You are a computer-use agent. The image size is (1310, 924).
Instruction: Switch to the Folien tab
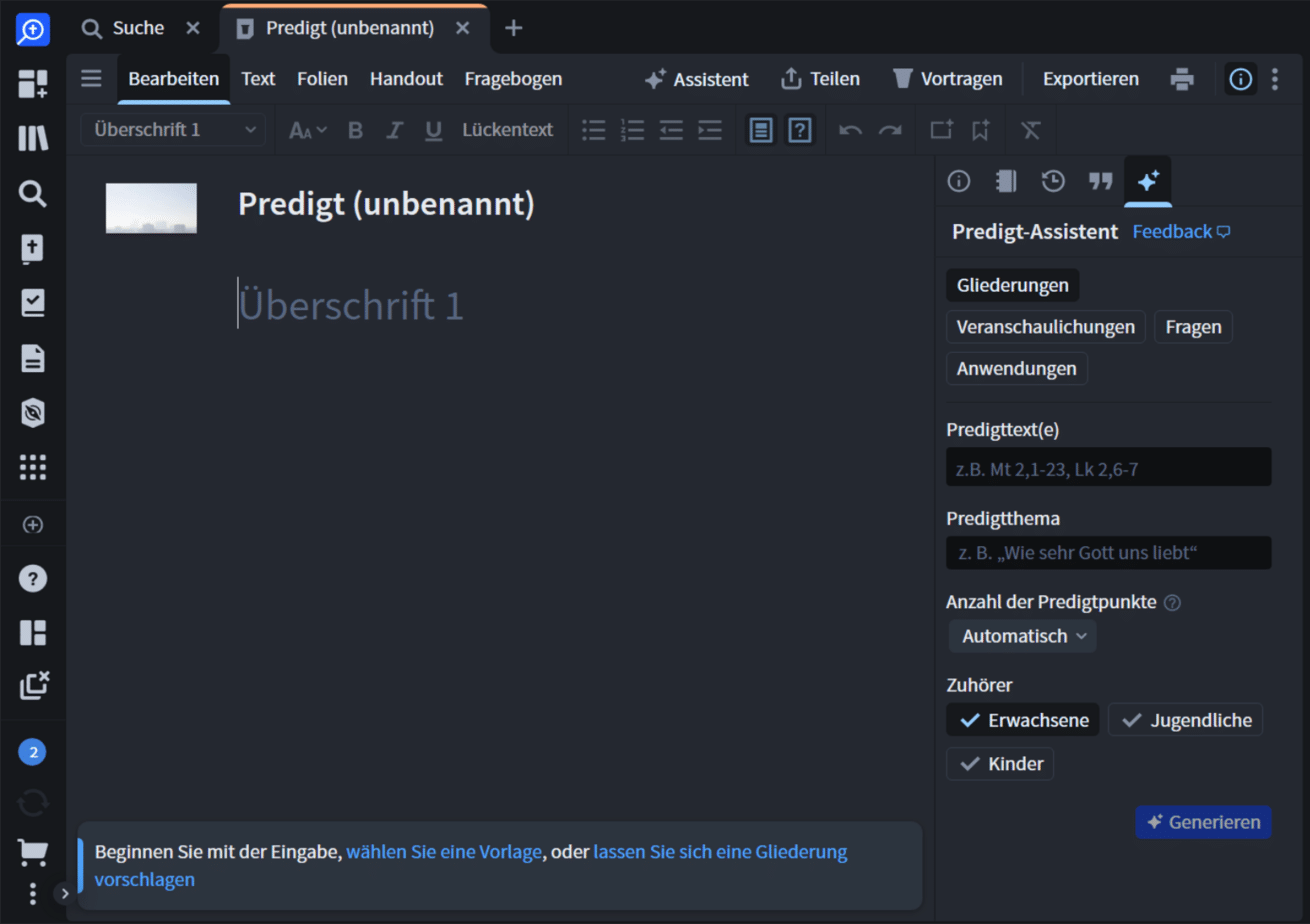point(322,79)
